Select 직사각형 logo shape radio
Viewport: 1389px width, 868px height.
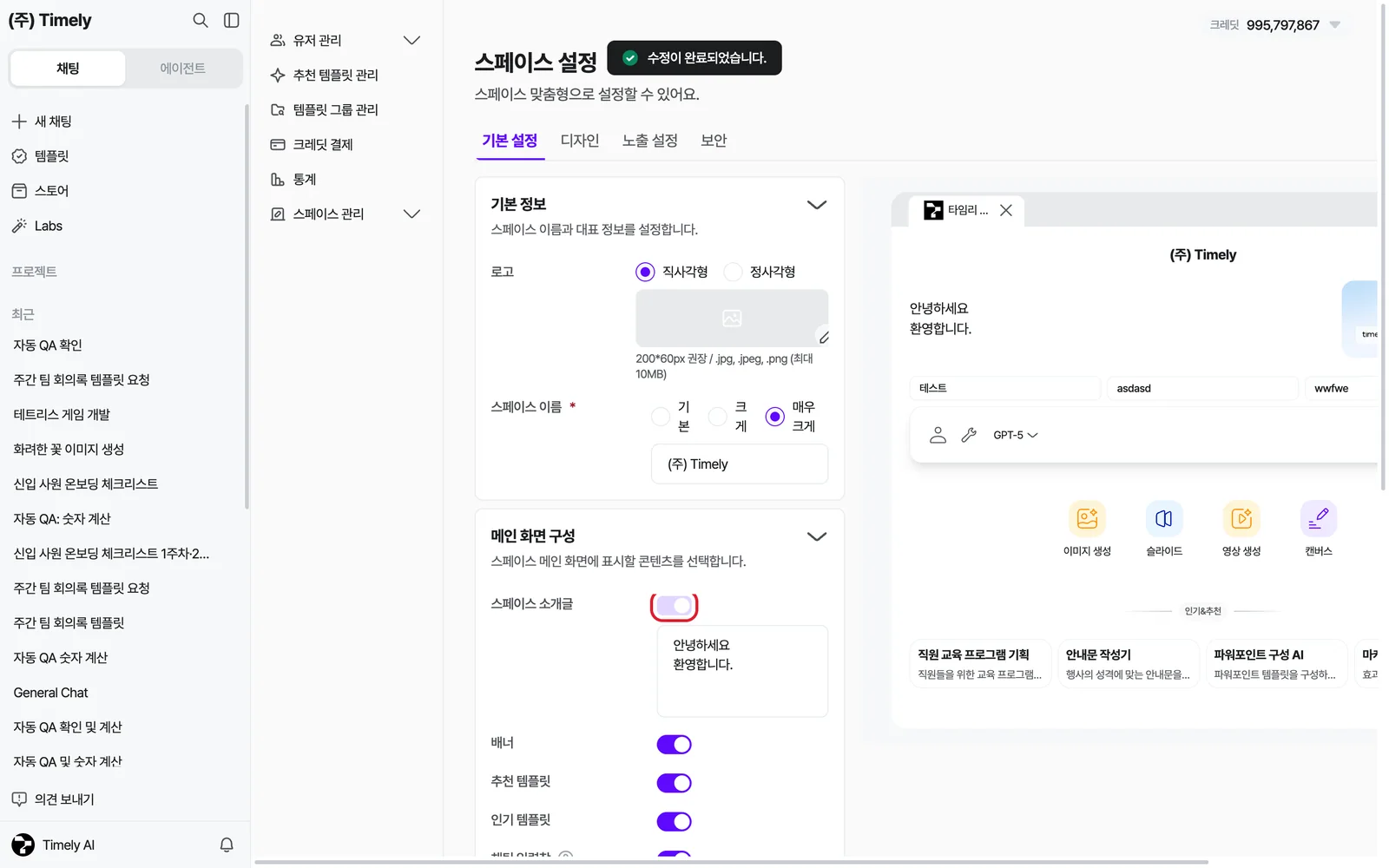point(645,272)
